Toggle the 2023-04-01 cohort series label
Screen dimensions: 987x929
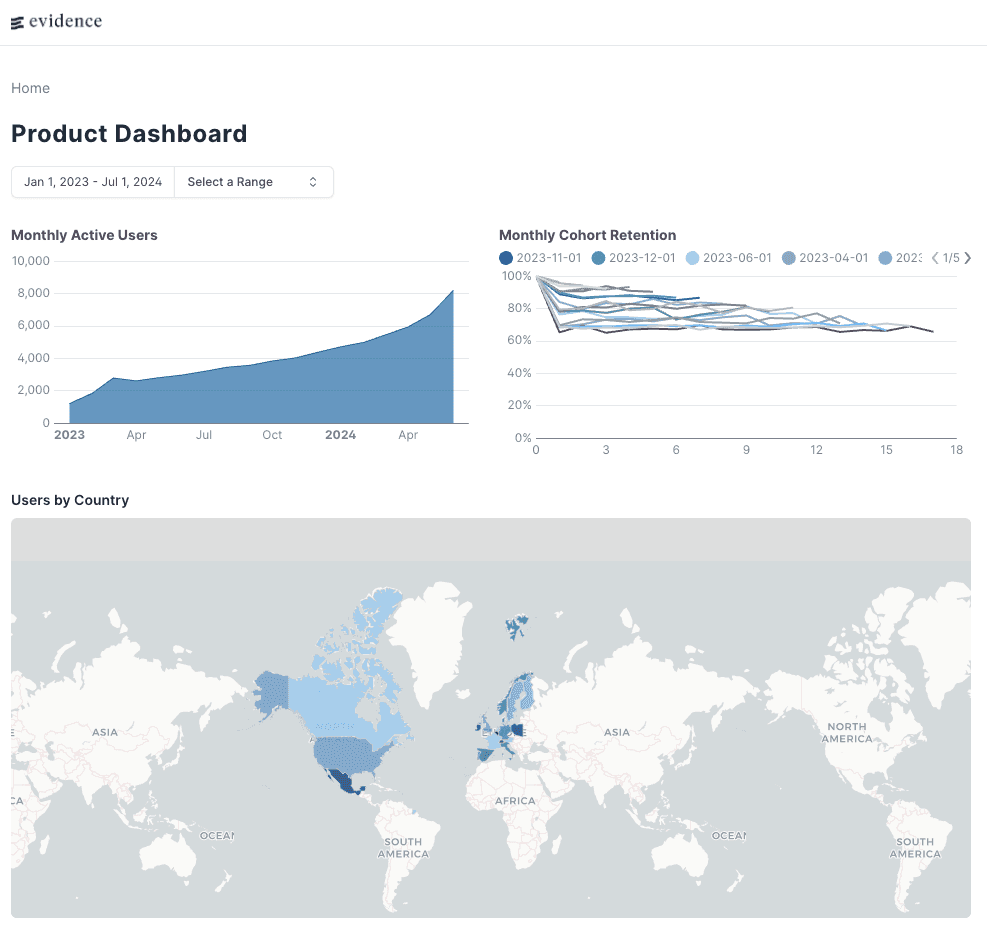tap(833, 258)
